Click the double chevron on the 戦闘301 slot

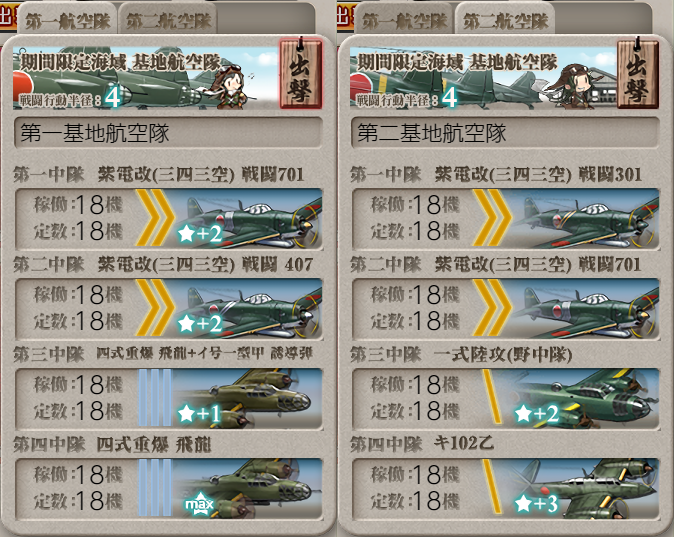tap(492, 219)
